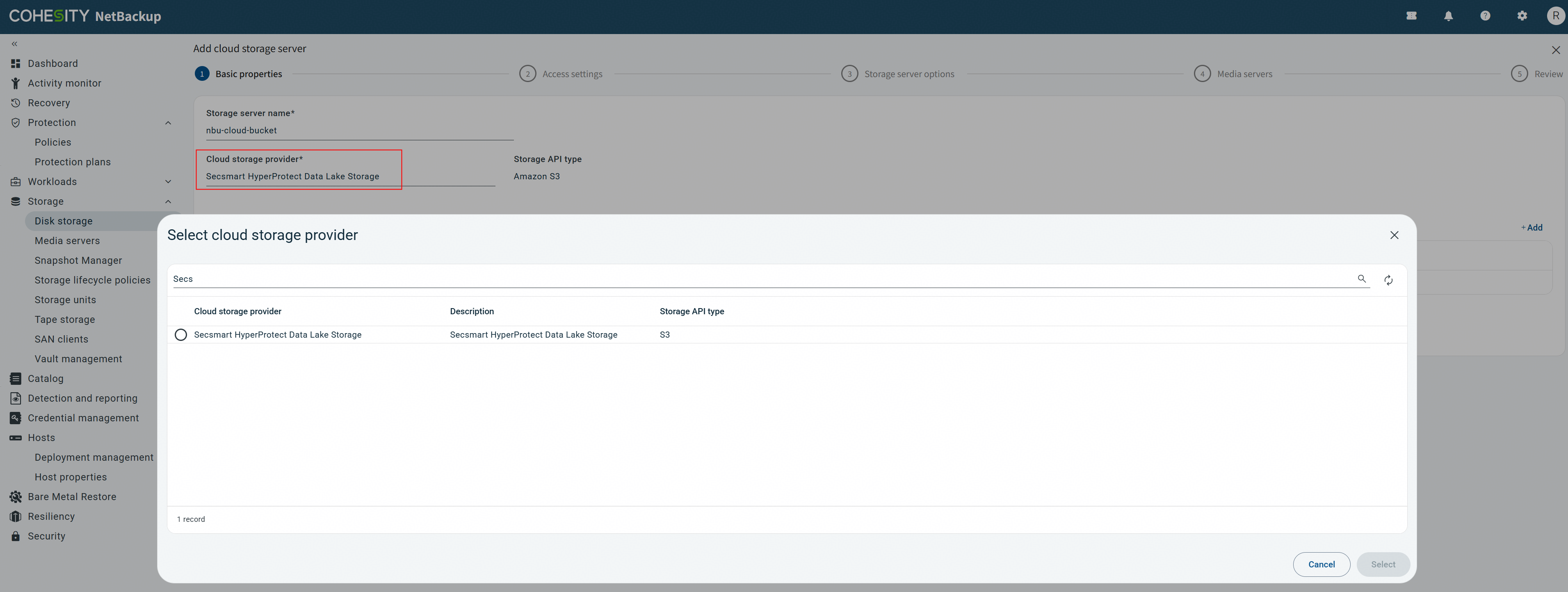Go to Access settings step
This screenshot has height=592, width=1568.
pyautogui.click(x=561, y=74)
